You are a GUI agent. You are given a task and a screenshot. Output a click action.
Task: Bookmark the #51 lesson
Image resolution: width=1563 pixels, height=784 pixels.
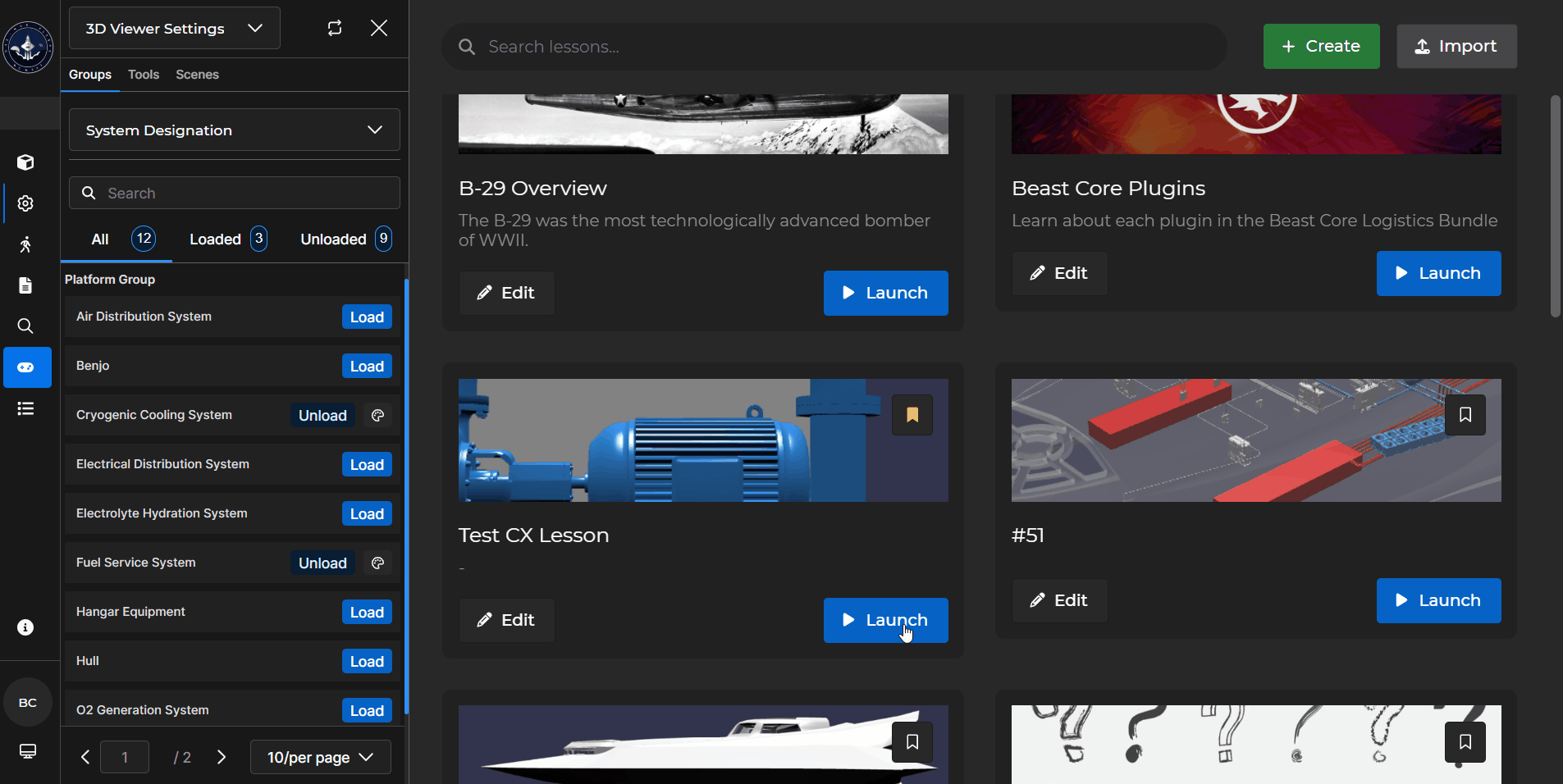(1465, 415)
